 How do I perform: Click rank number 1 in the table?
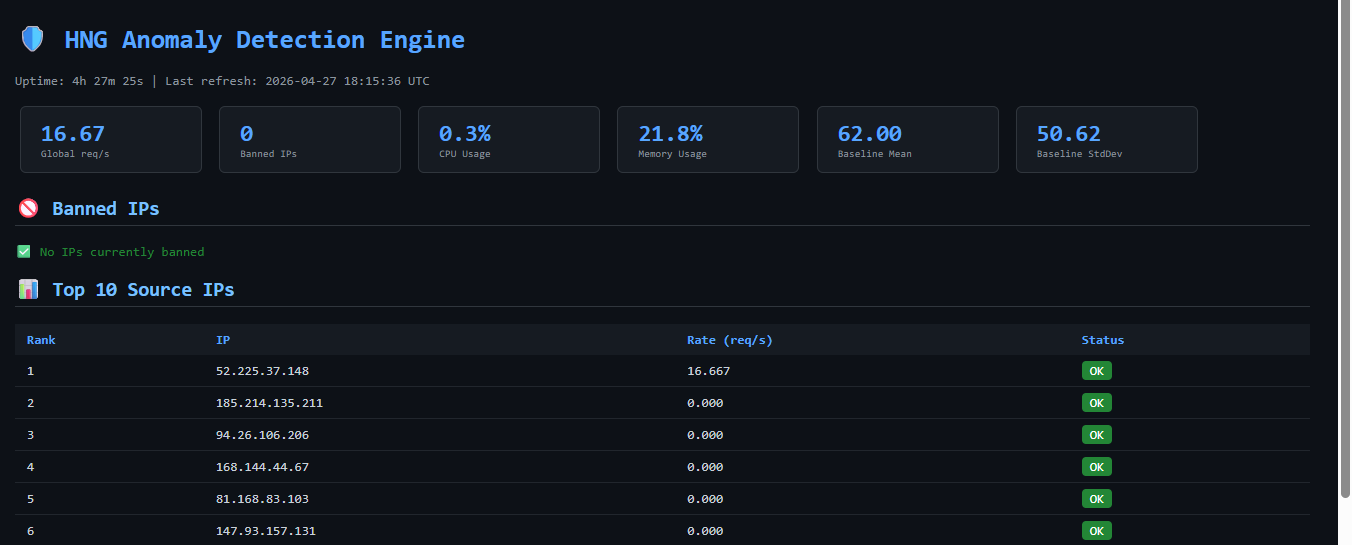pos(30,371)
